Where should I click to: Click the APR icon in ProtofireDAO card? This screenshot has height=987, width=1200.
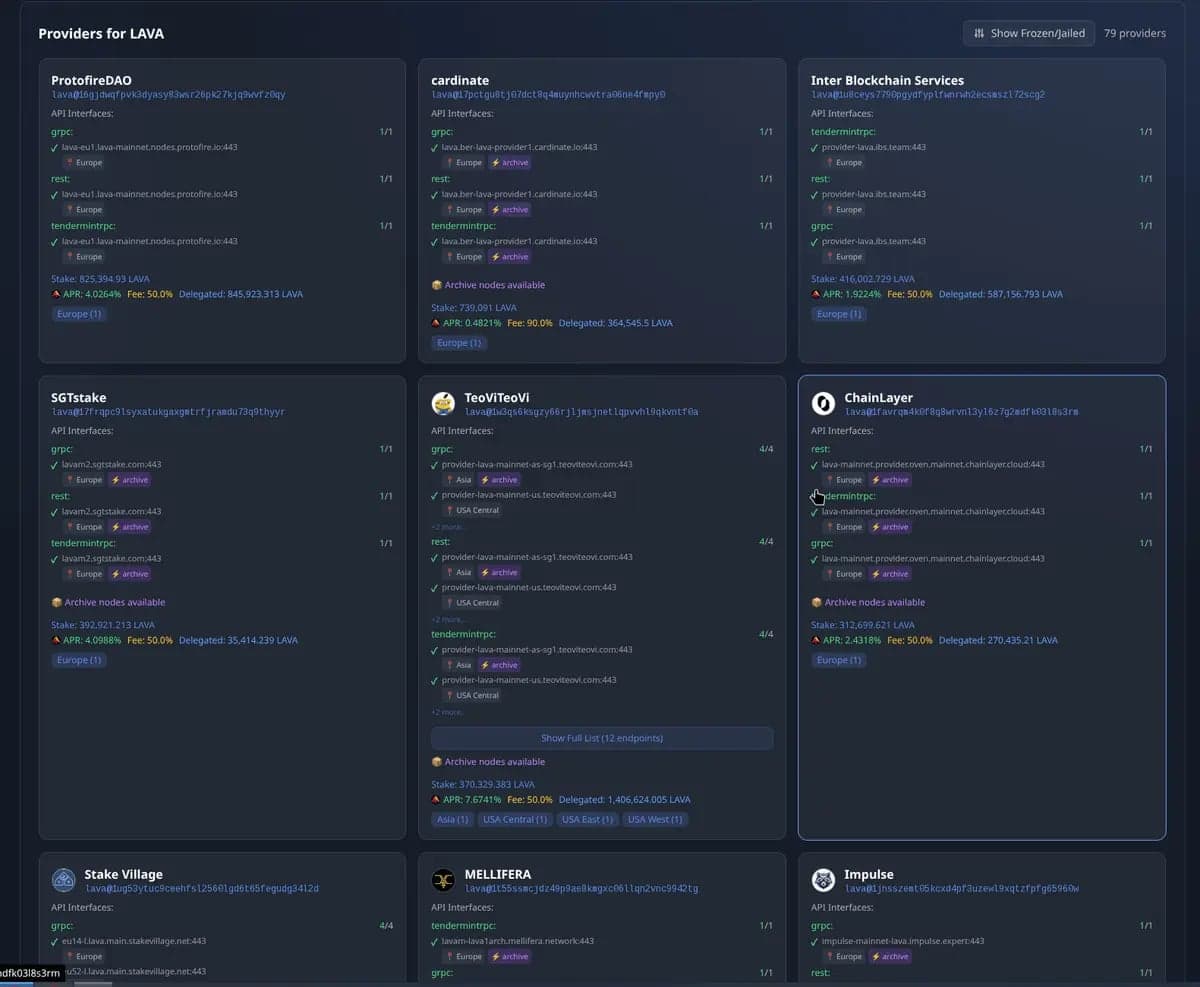point(56,295)
